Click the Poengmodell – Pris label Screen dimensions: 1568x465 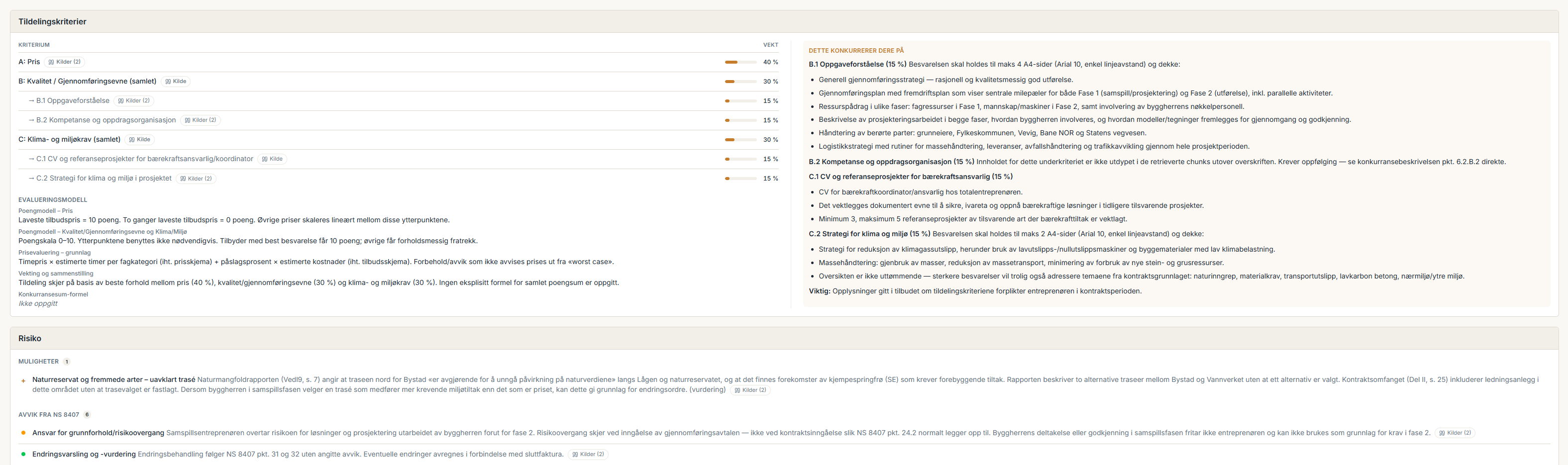(46, 211)
